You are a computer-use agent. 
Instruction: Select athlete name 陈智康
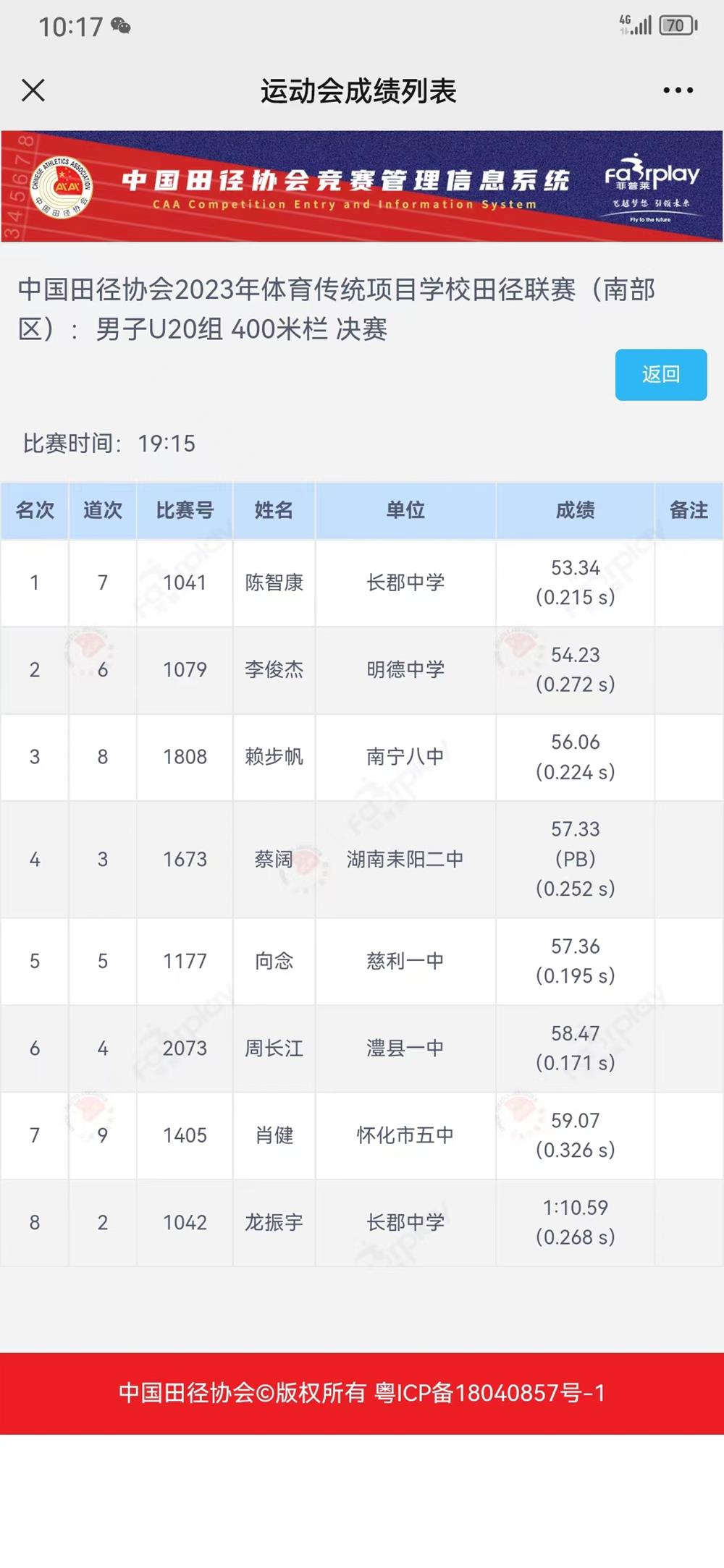click(274, 582)
